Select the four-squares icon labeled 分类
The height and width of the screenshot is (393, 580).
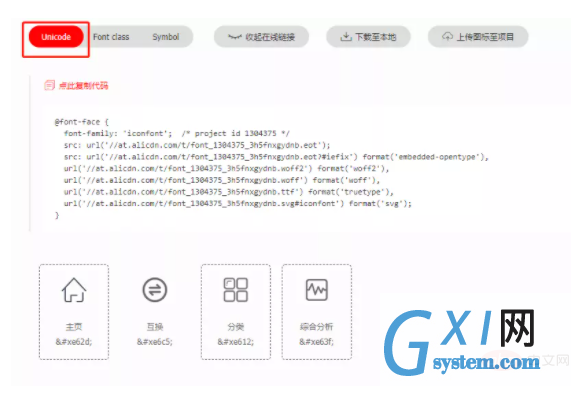tap(236, 290)
